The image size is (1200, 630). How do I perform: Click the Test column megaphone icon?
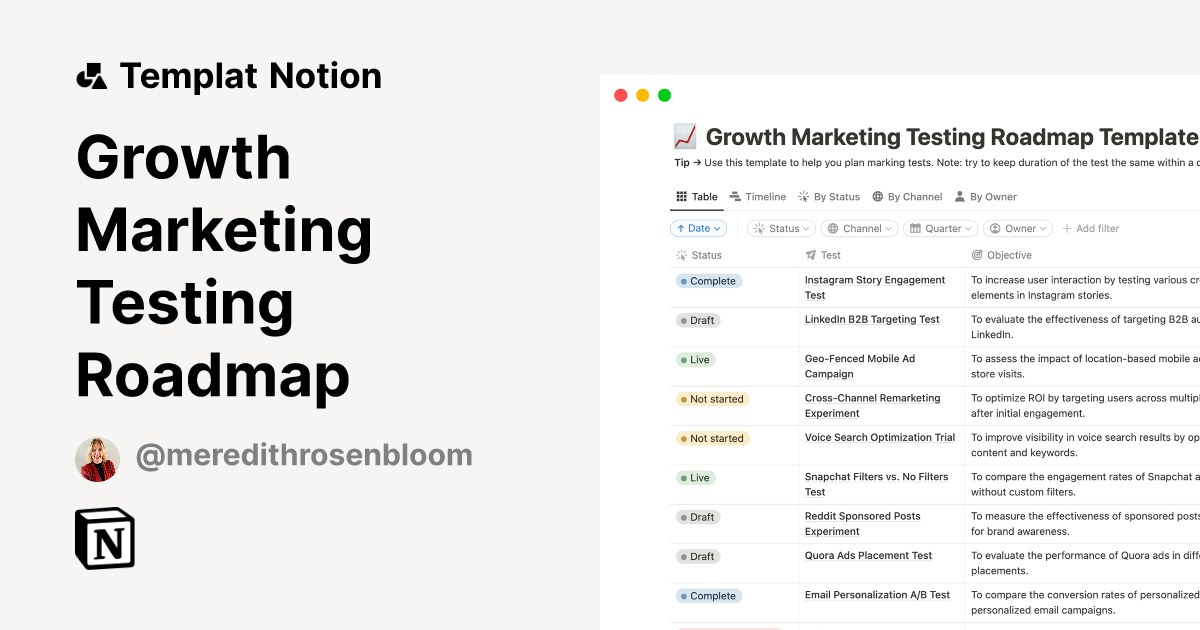coord(809,255)
